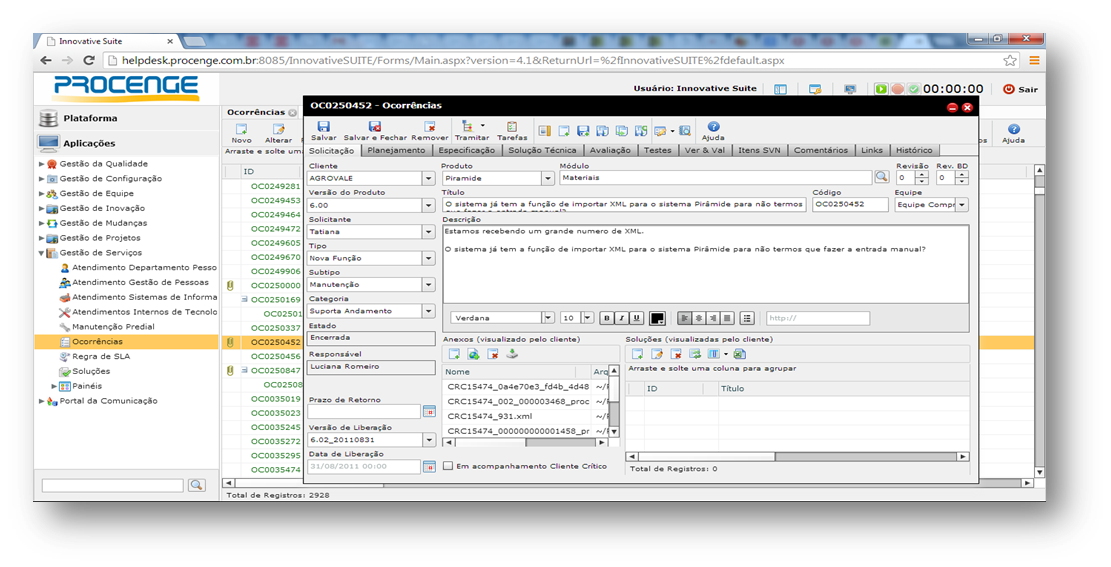Click the Alterar icon in Ocorrências list
The width and height of the screenshot is (1111, 567).
click(x=278, y=130)
